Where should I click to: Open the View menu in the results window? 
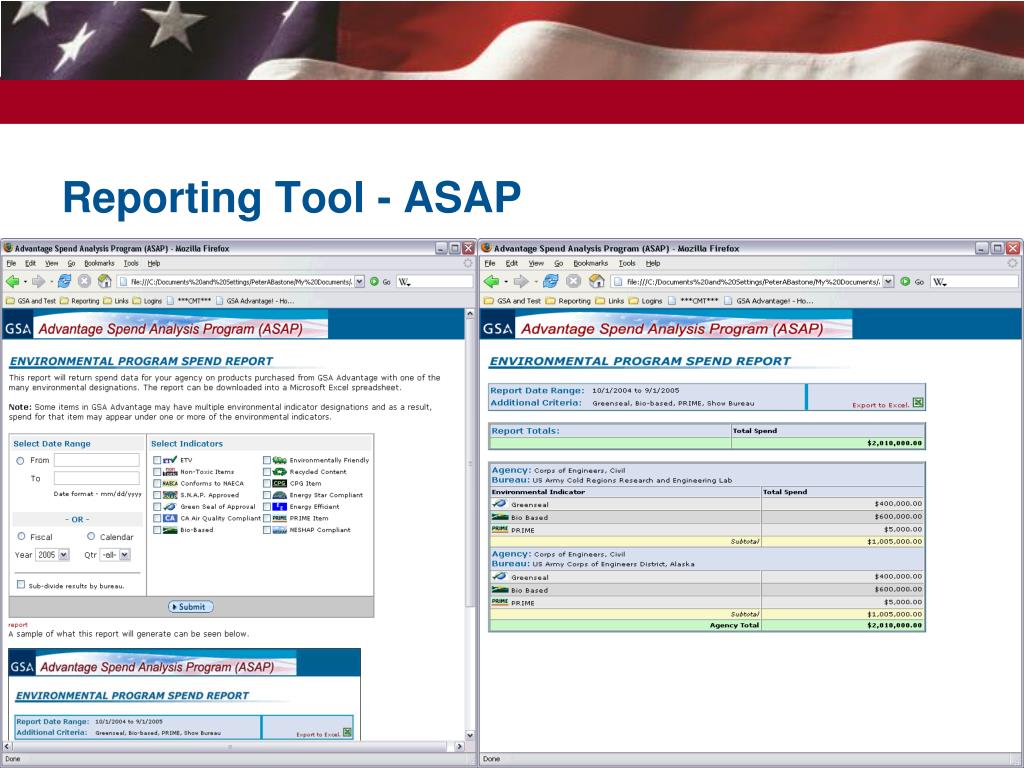[536, 263]
